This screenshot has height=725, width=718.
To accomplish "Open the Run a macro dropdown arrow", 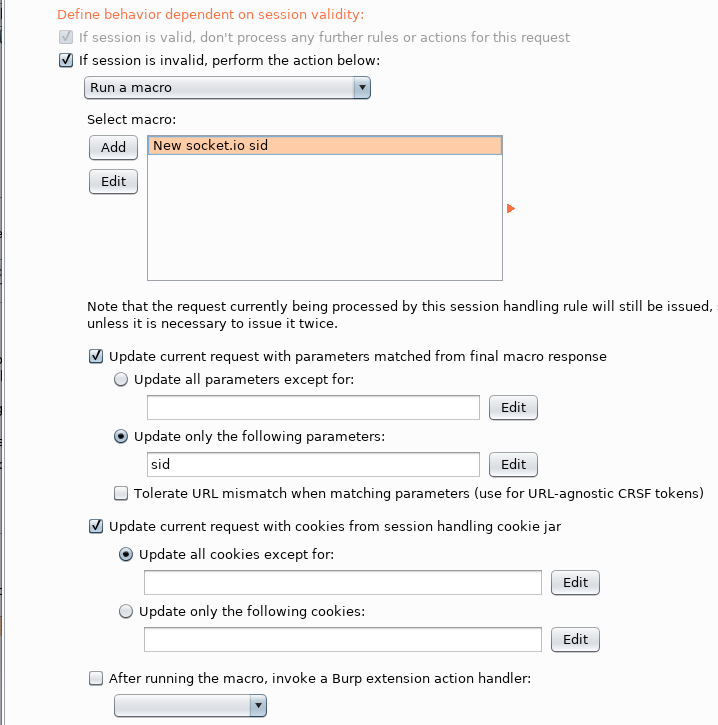I will 362,87.
